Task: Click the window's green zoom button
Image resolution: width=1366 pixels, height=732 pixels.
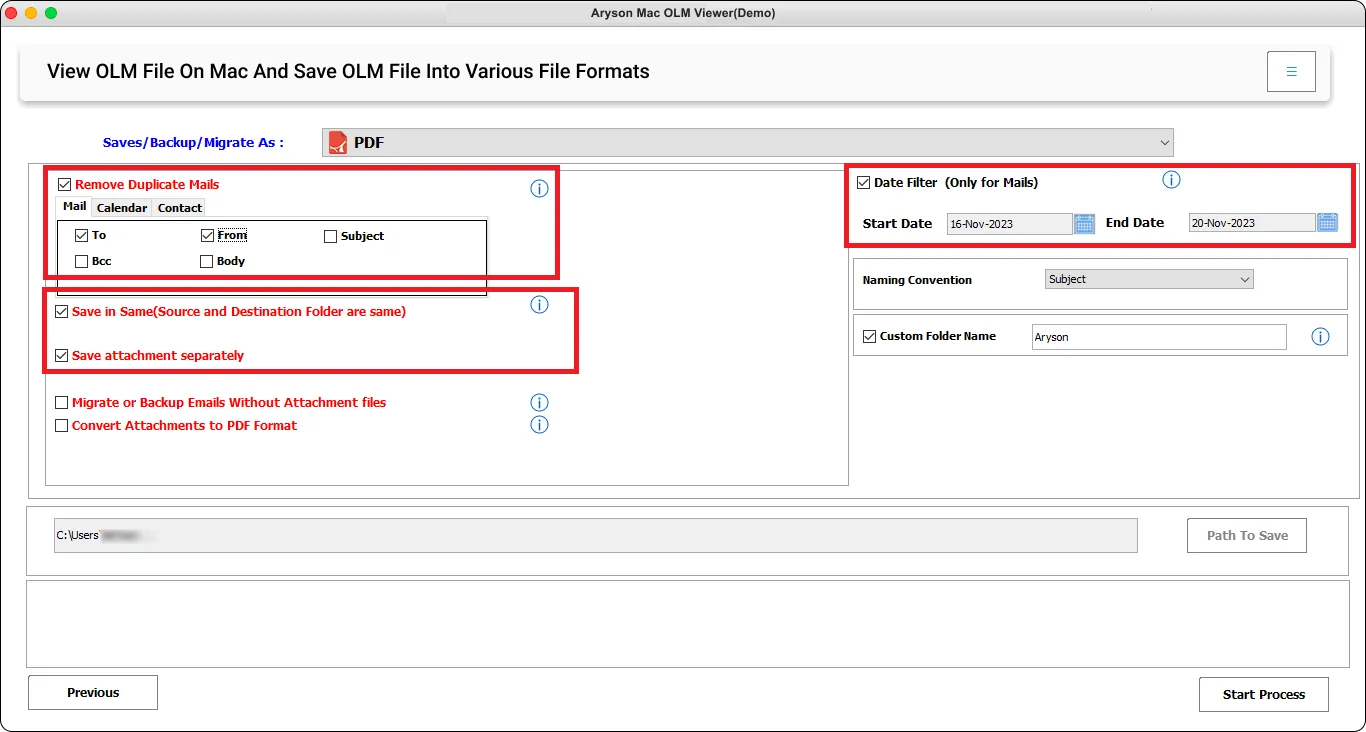Action: 51,13
